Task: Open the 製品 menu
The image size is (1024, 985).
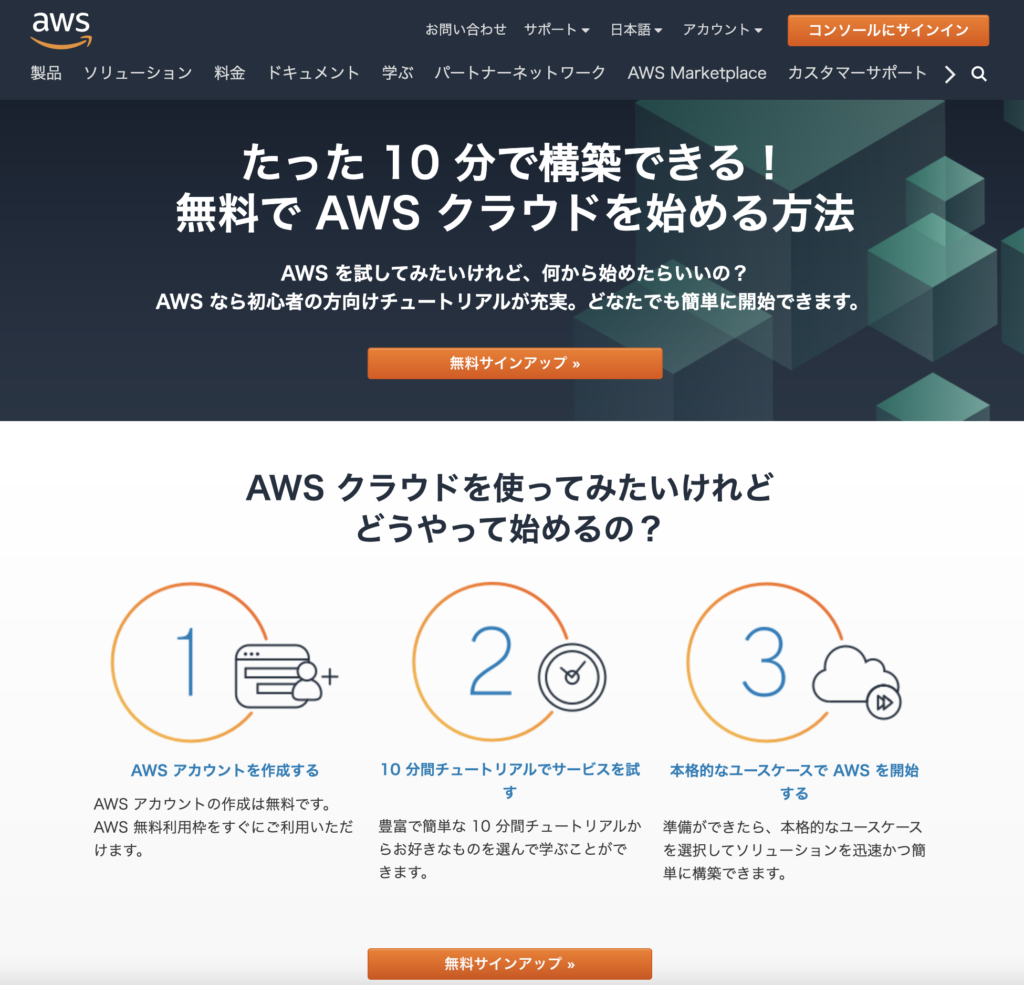Action: [46, 73]
